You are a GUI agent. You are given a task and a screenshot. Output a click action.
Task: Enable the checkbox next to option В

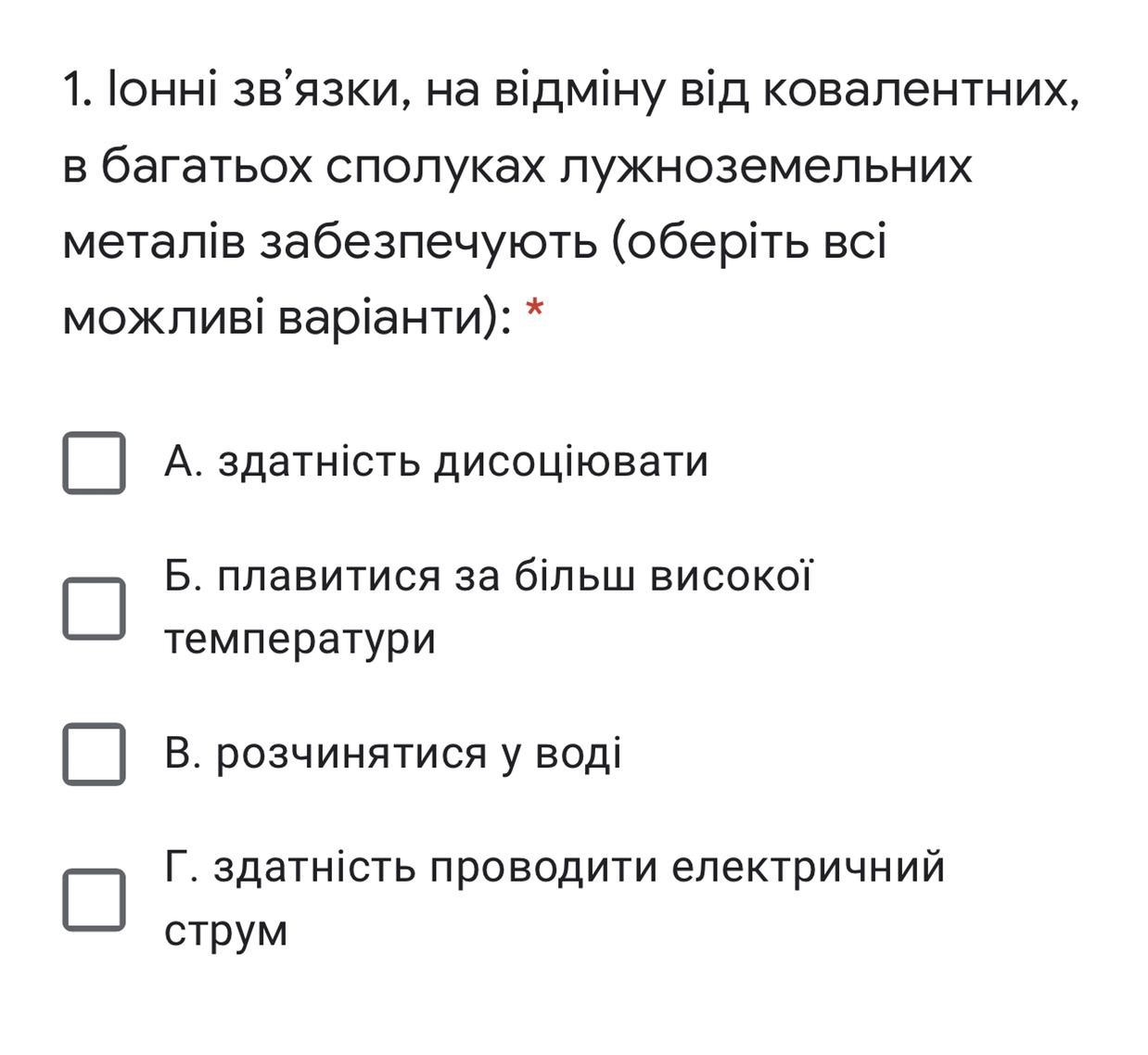coord(94,754)
